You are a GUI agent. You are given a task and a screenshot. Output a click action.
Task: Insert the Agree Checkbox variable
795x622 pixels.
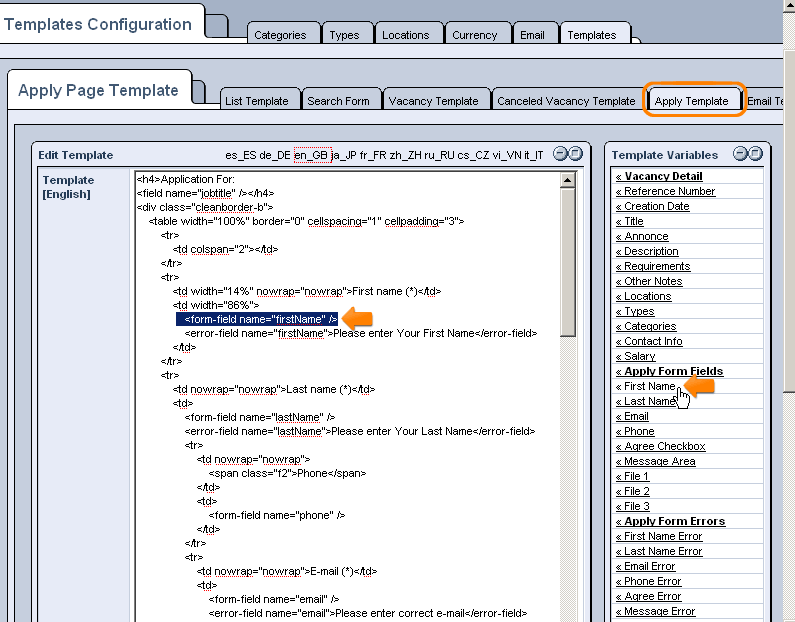pyautogui.click(x=661, y=446)
